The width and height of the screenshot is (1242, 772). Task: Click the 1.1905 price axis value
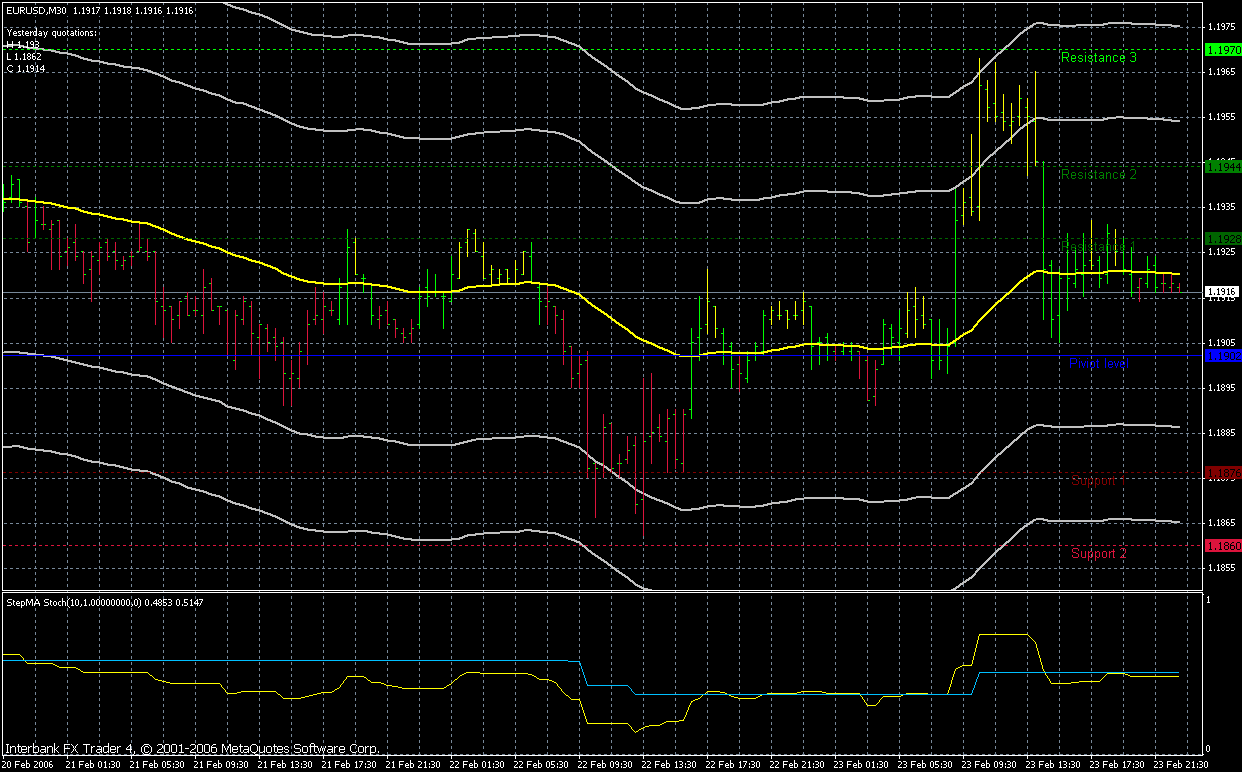[1223, 343]
